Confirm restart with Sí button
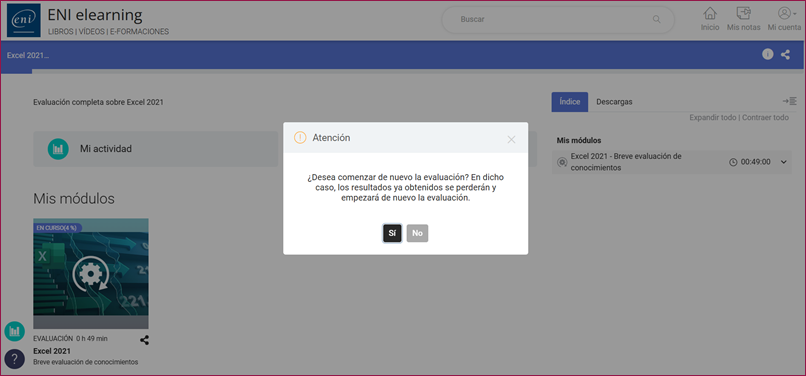Image resolution: width=806 pixels, height=376 pixels. click(x=392, y=233)
